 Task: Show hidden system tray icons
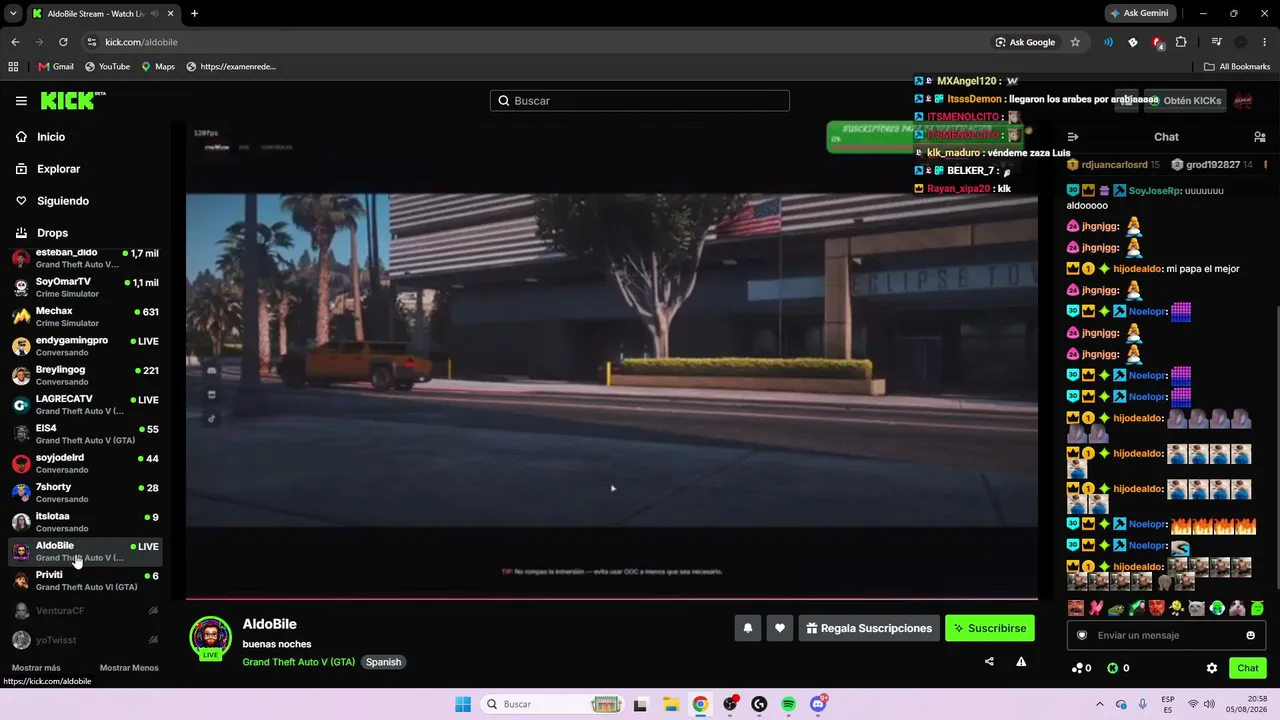coord(1100,704)
